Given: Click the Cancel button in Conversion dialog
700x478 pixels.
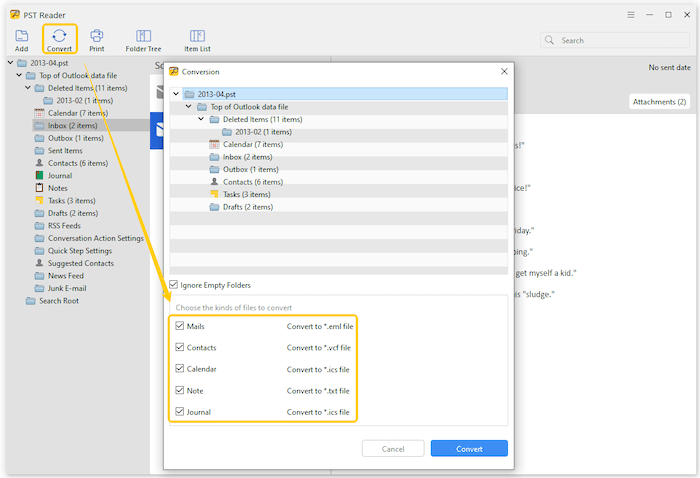Looking at the screenshot, I should [x=393, y=449].
